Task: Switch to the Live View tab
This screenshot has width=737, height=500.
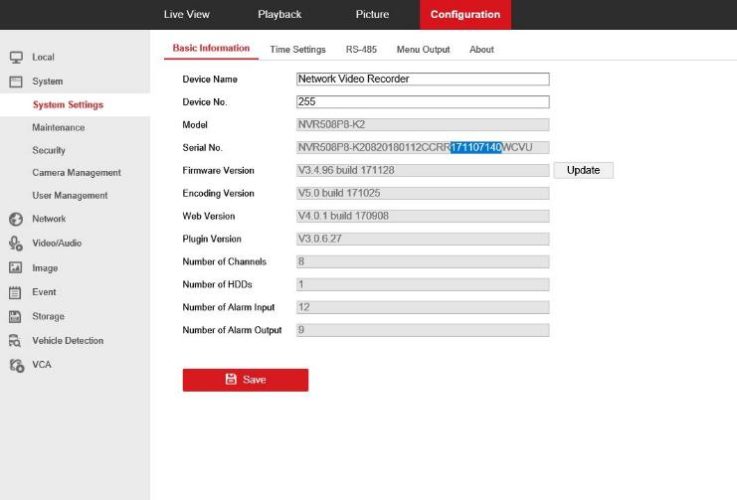Action: pyautogui.click(x=187, y=15)
